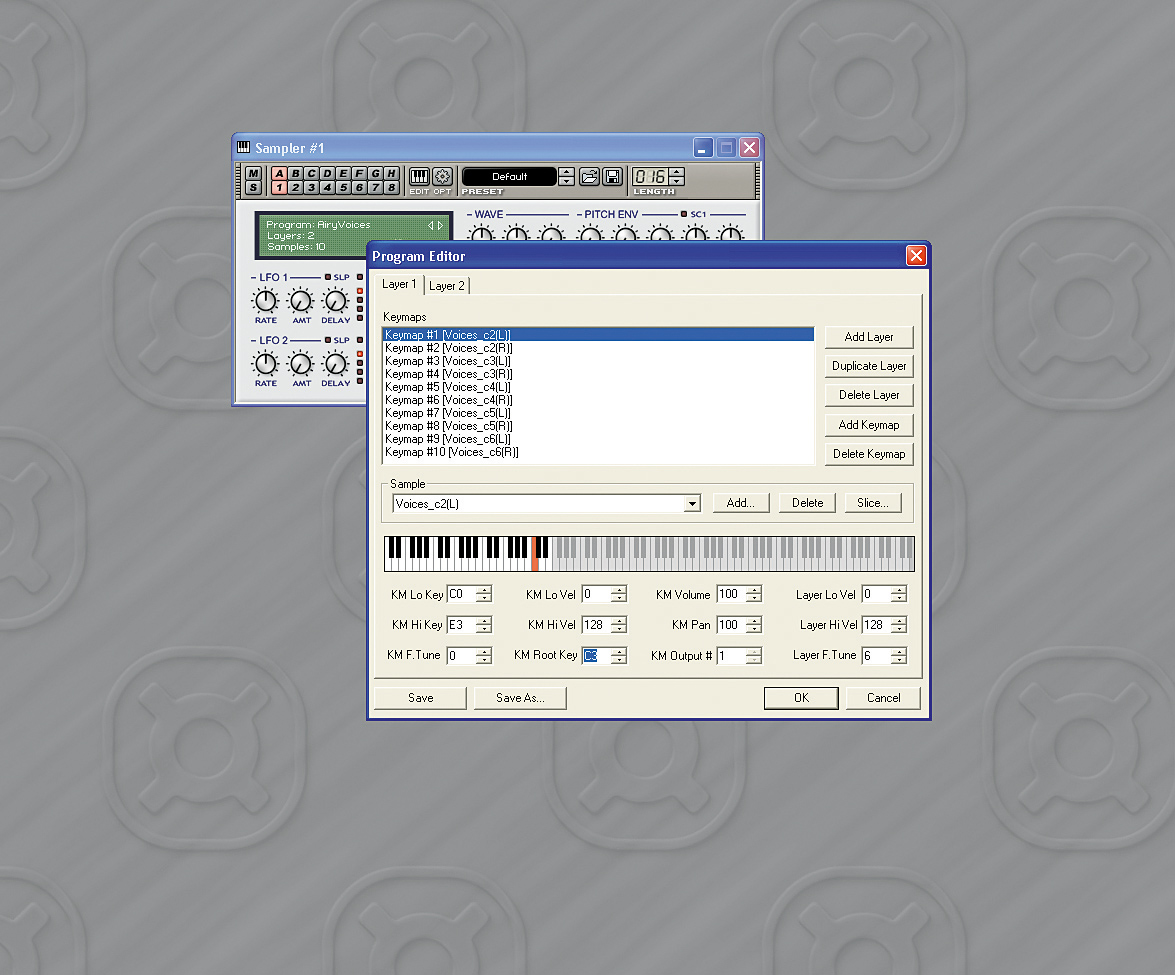This screenshot has width=1175, height=975.
Task: Adjust the KM Hi Key spinner
Action: point(484,624)
